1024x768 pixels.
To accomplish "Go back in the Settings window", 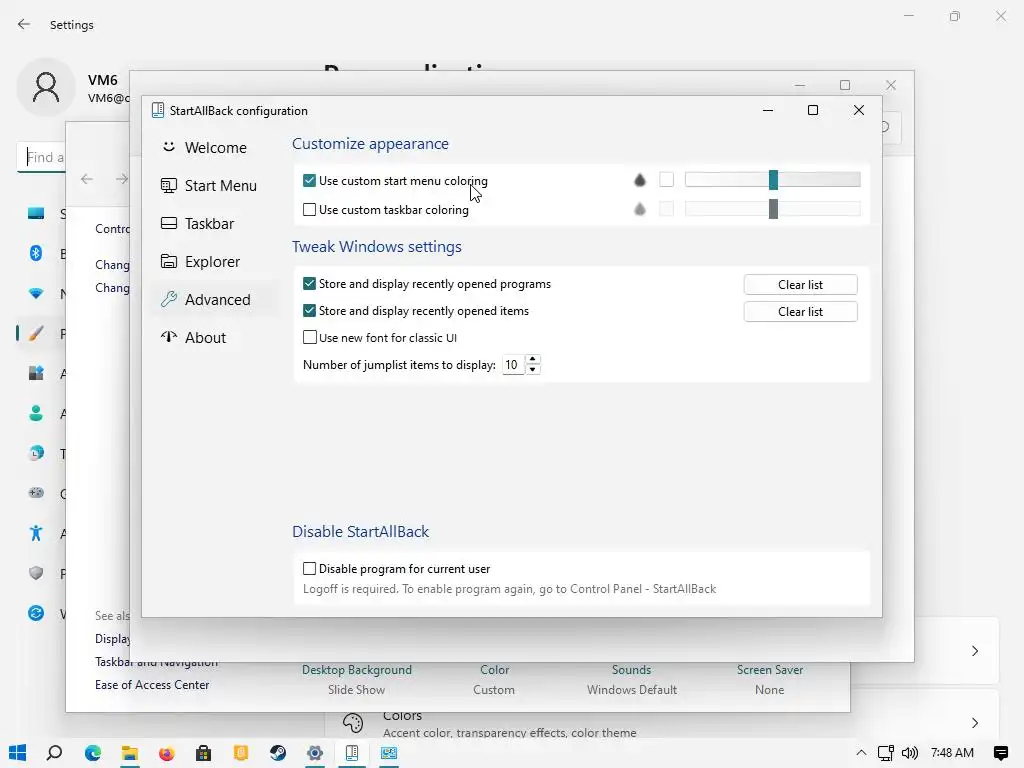I will 24,24.
